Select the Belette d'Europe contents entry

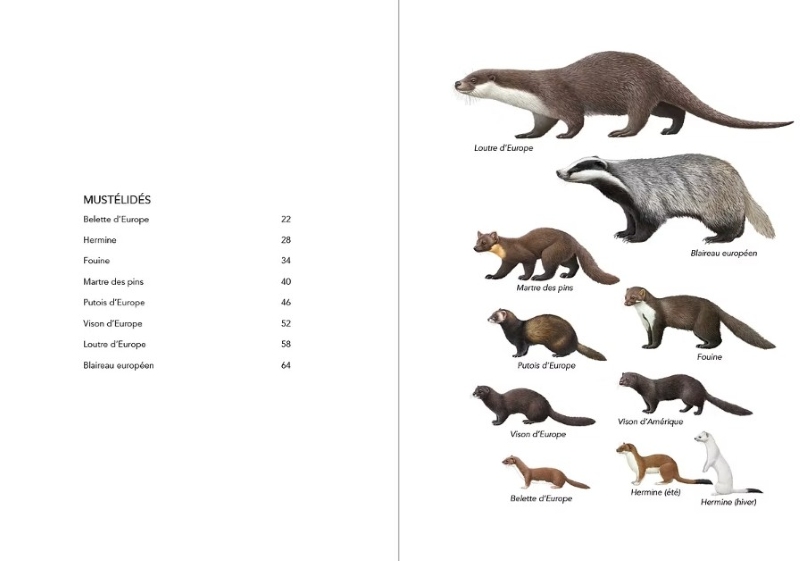(x=116, y=219)
